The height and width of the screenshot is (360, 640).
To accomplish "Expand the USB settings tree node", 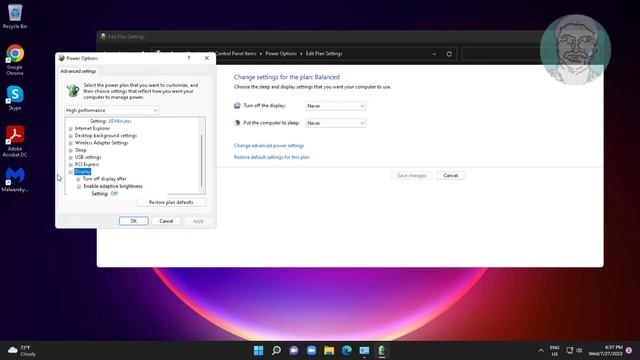I will (x=71, y=158).
